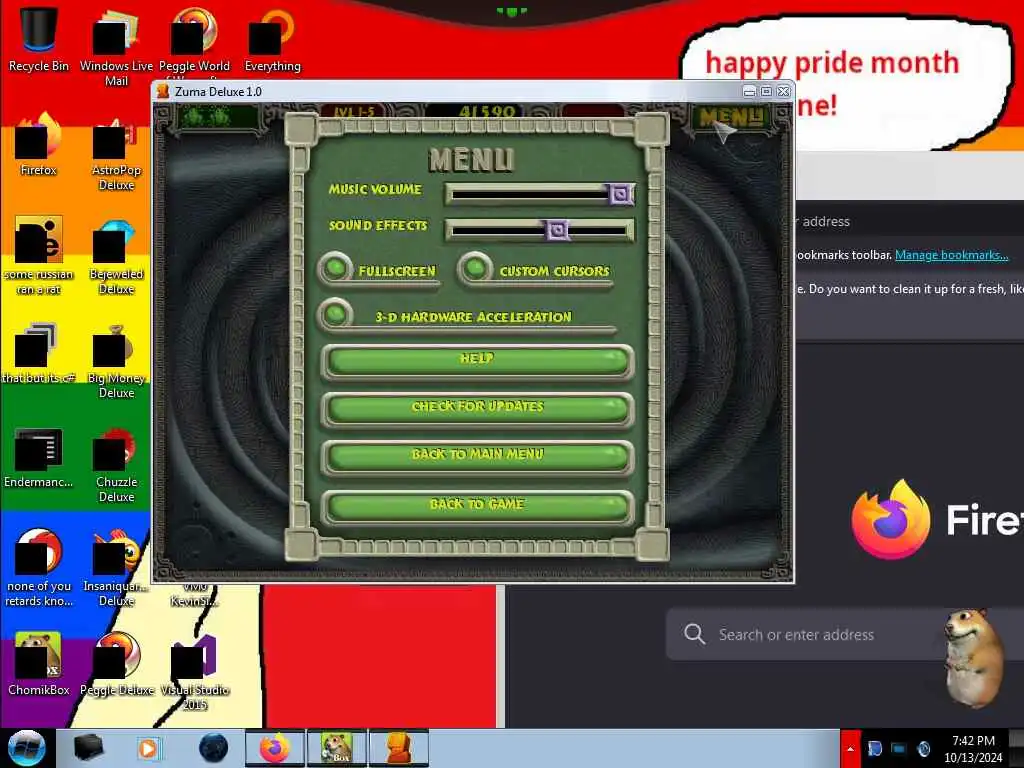Switch to ChomikBox taskbar button
1024x768 pixels.
coord(337,748)
